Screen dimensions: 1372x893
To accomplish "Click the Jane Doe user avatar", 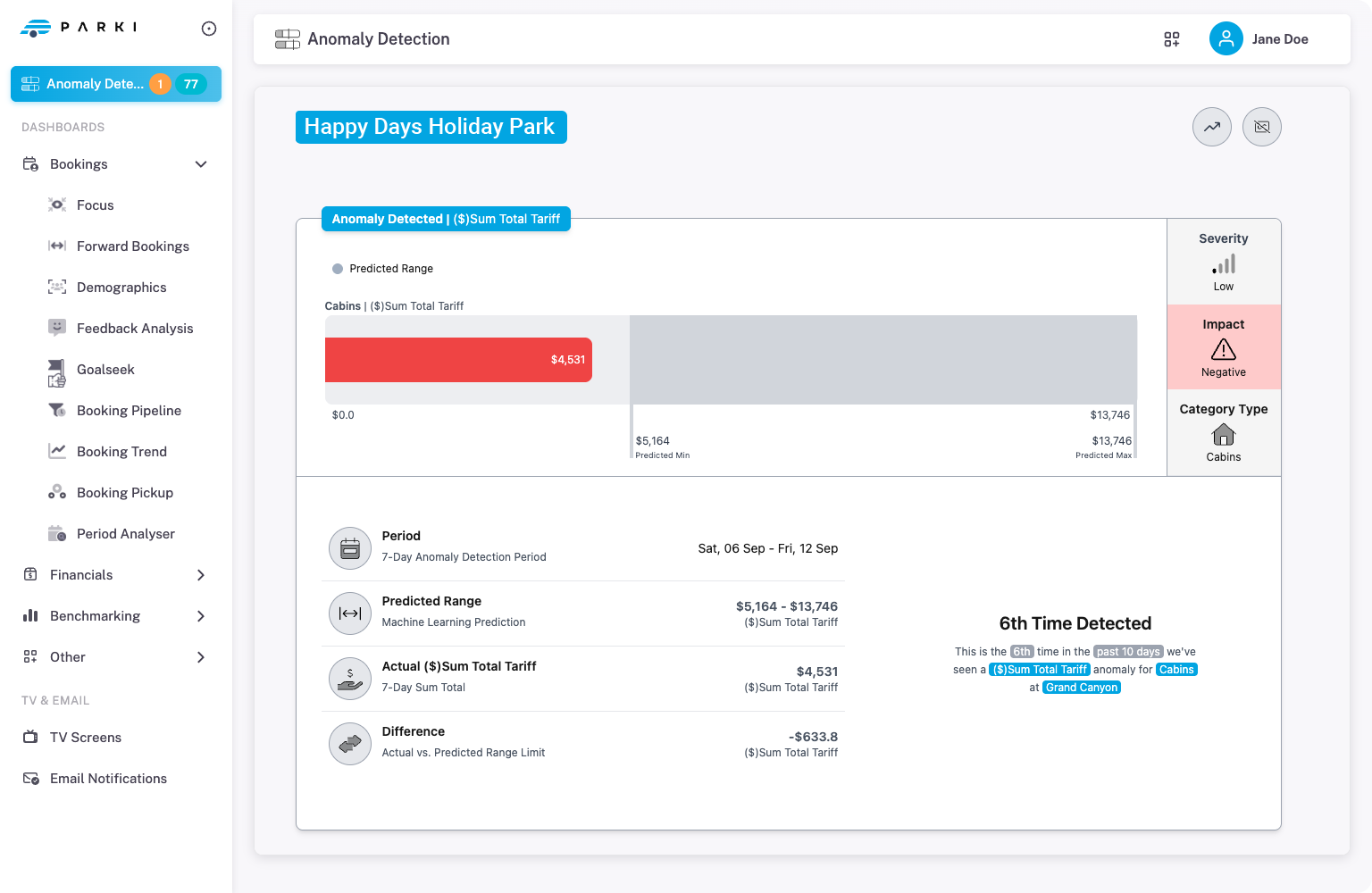I will [x=1226, y=39].
